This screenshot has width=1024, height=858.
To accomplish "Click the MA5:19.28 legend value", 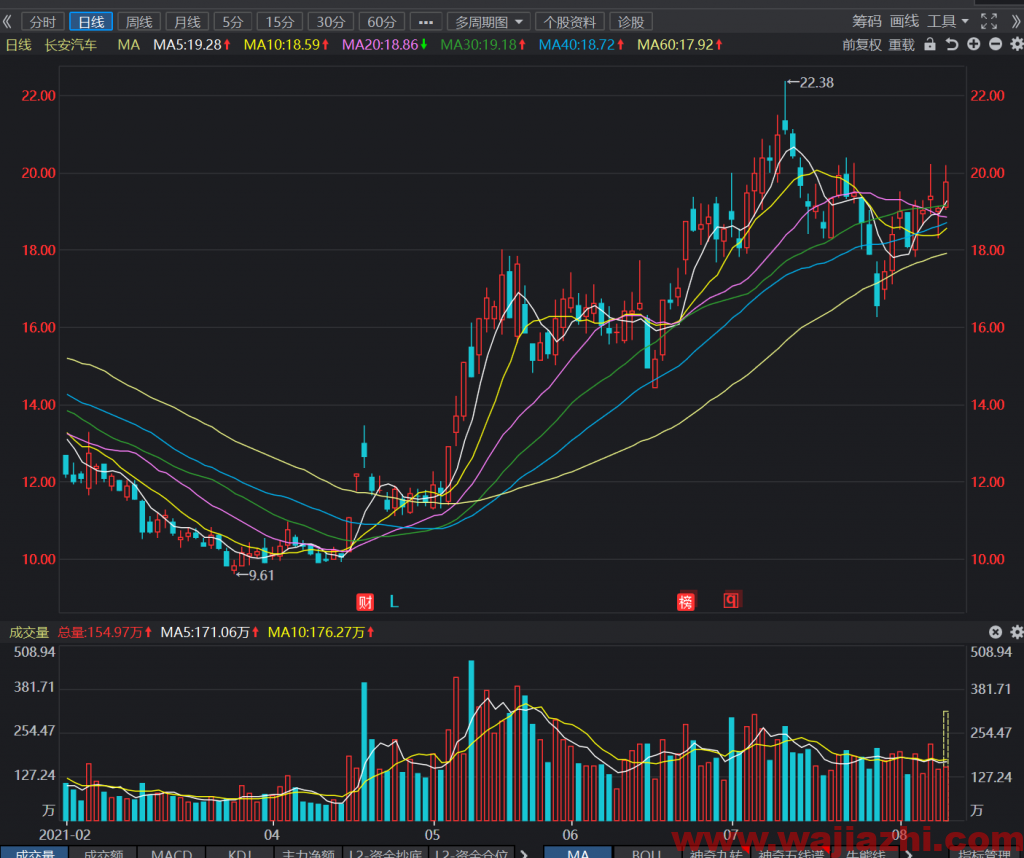I will coord(191,44).
